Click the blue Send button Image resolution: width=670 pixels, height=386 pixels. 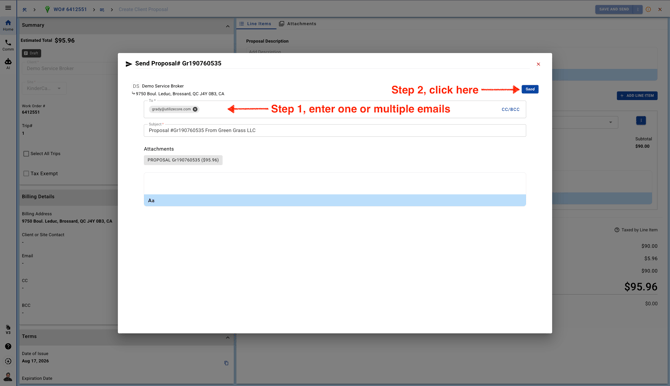tap(530, 89)
